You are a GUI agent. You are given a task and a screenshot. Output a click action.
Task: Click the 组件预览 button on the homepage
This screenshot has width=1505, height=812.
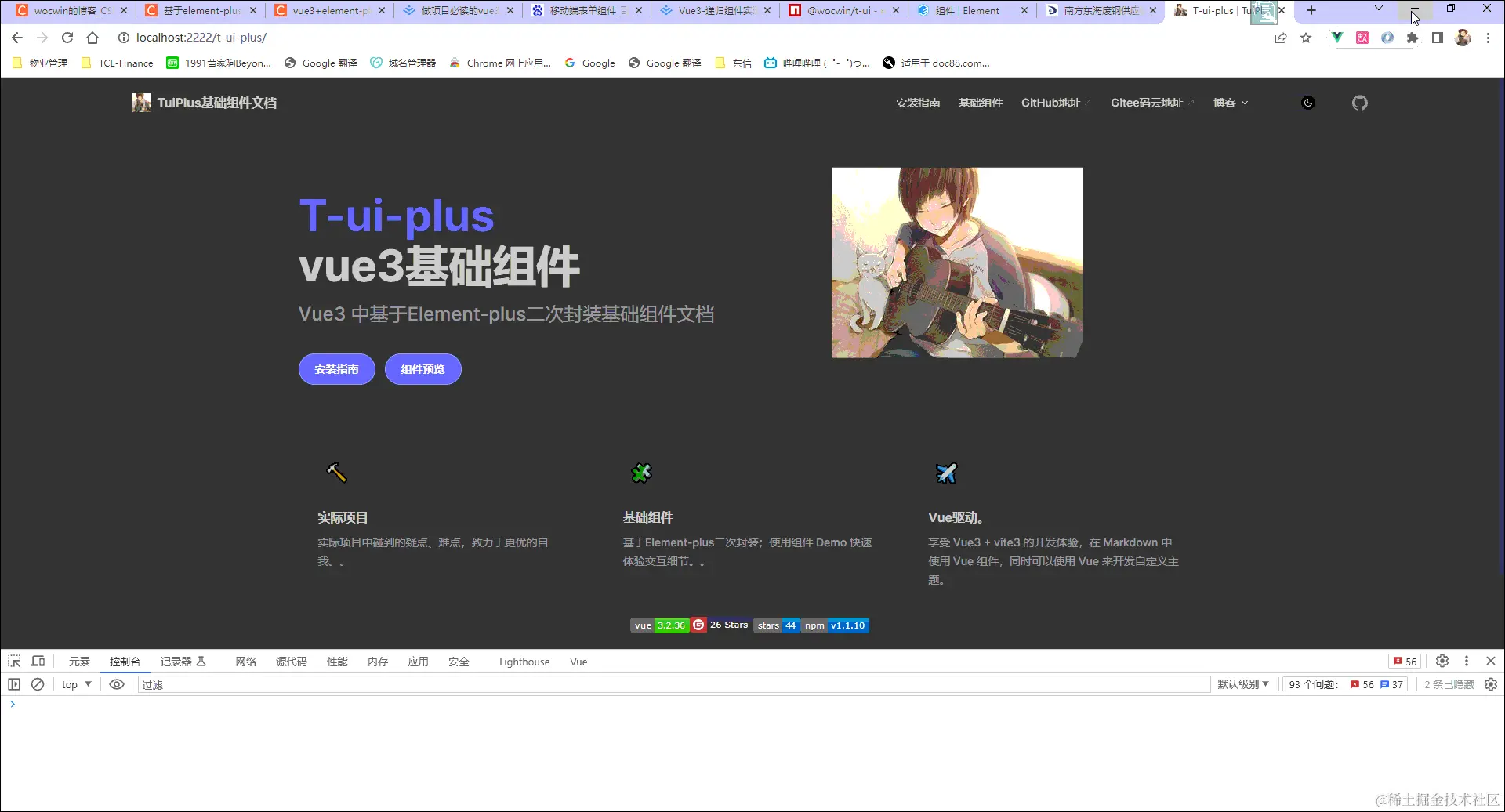pos(422,368)
